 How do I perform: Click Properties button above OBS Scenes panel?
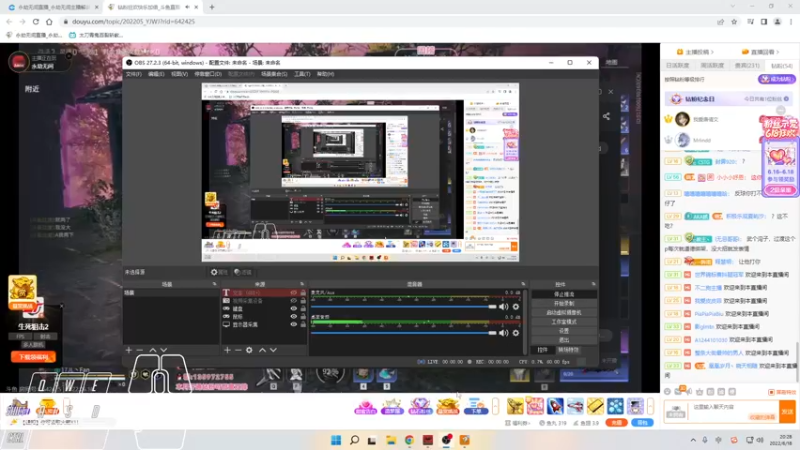pos(219,272)
